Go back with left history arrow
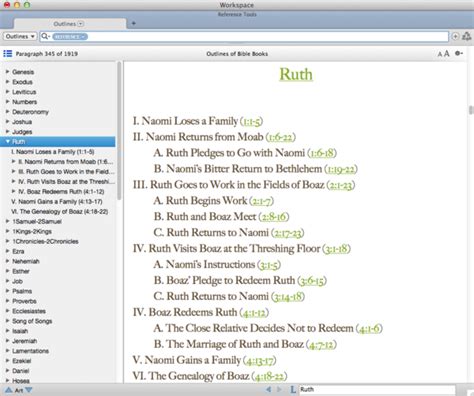This screenshot has width=474, height=396. pyautogui.click(x=269, y=389)
